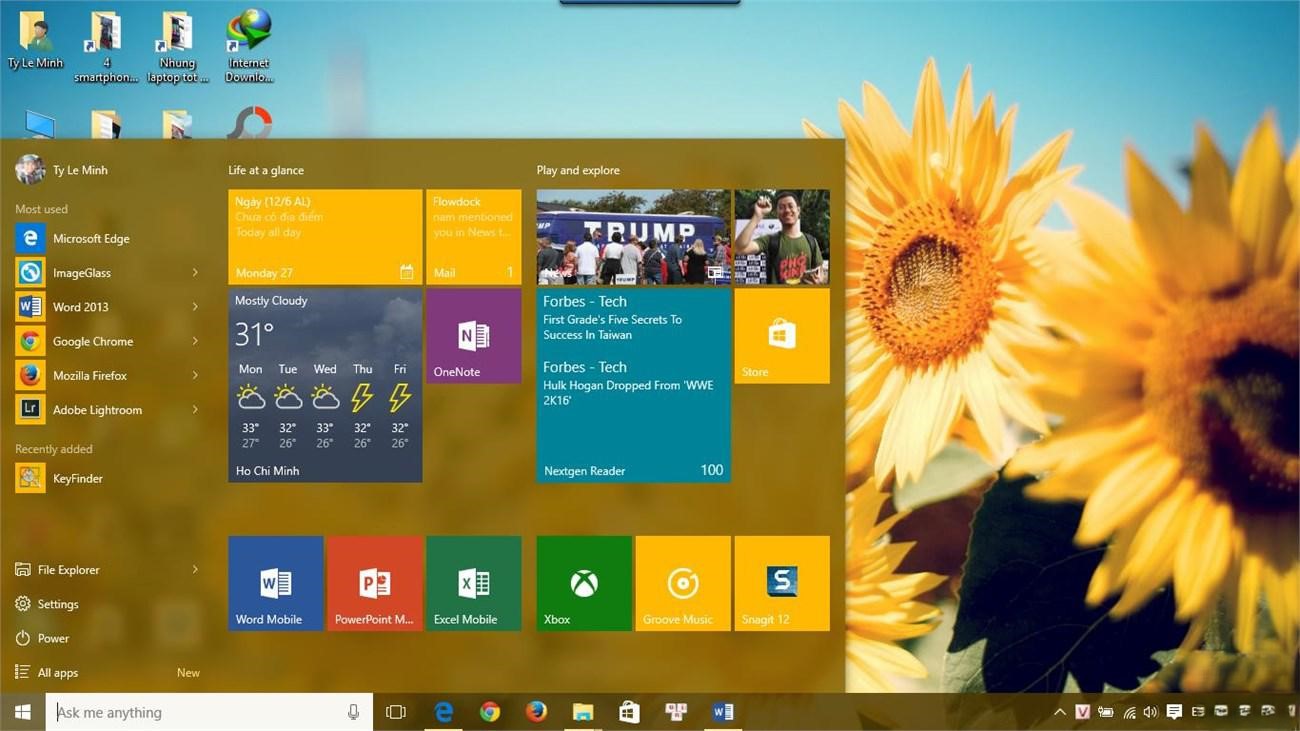Open Excel Mobile tile
1300x731 pixels.
click(x=473, y=583)
